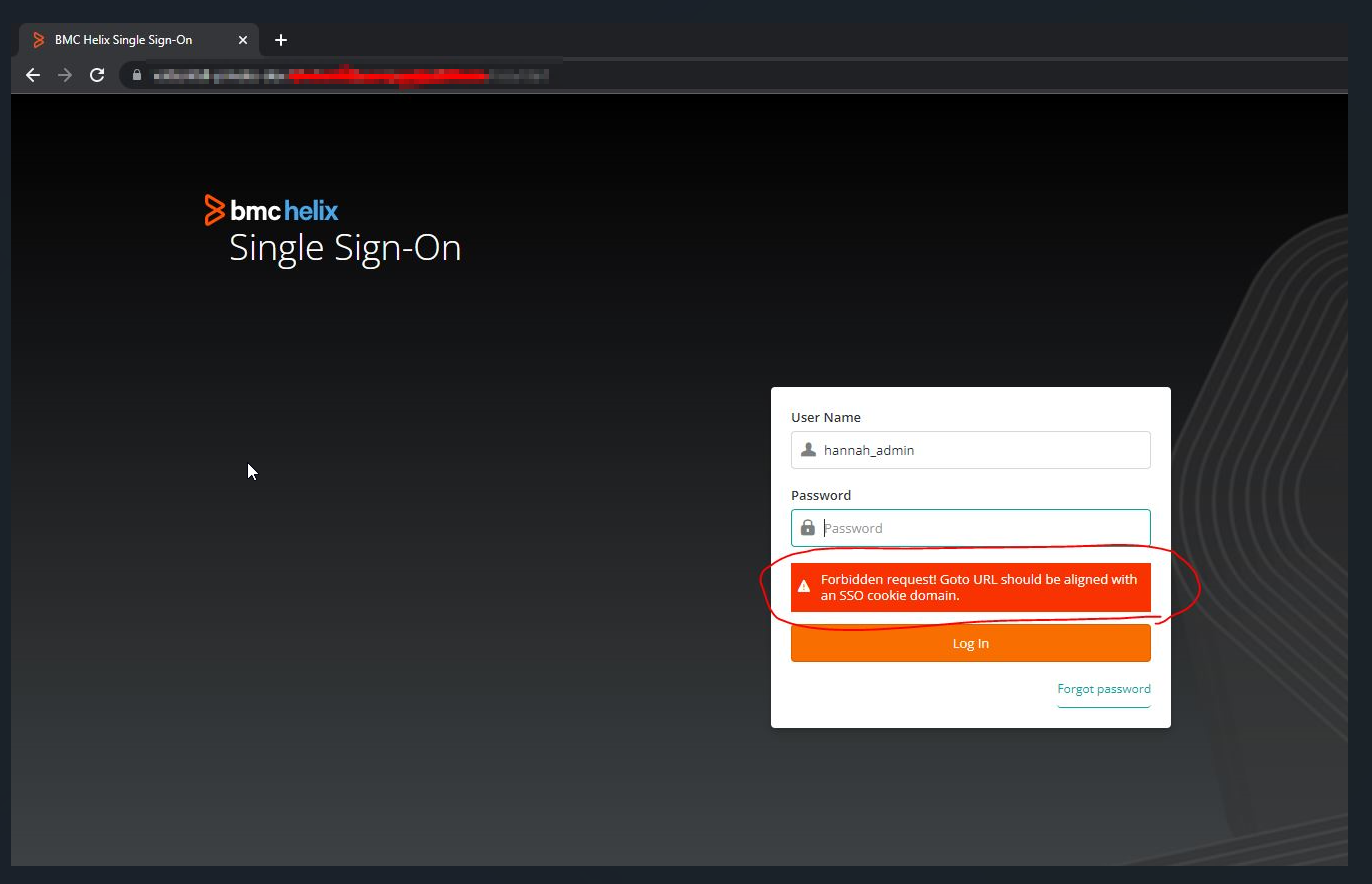Click the padlock site security icon
The width and height of the screenshot is (1372, 884).
click(x=136, y=75)
